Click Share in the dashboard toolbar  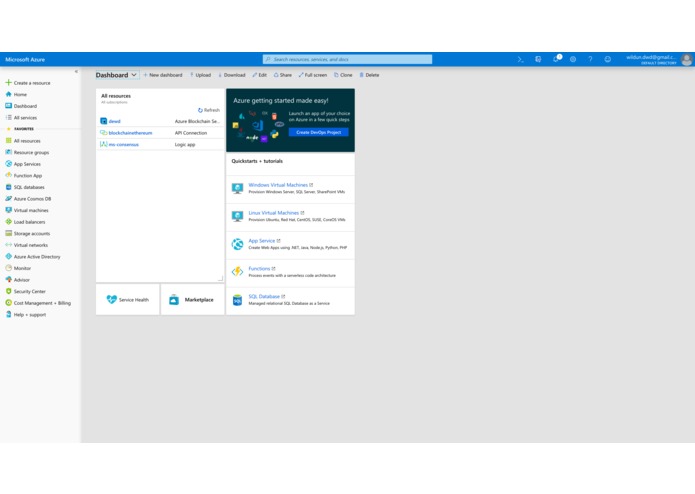click(283, 75)
